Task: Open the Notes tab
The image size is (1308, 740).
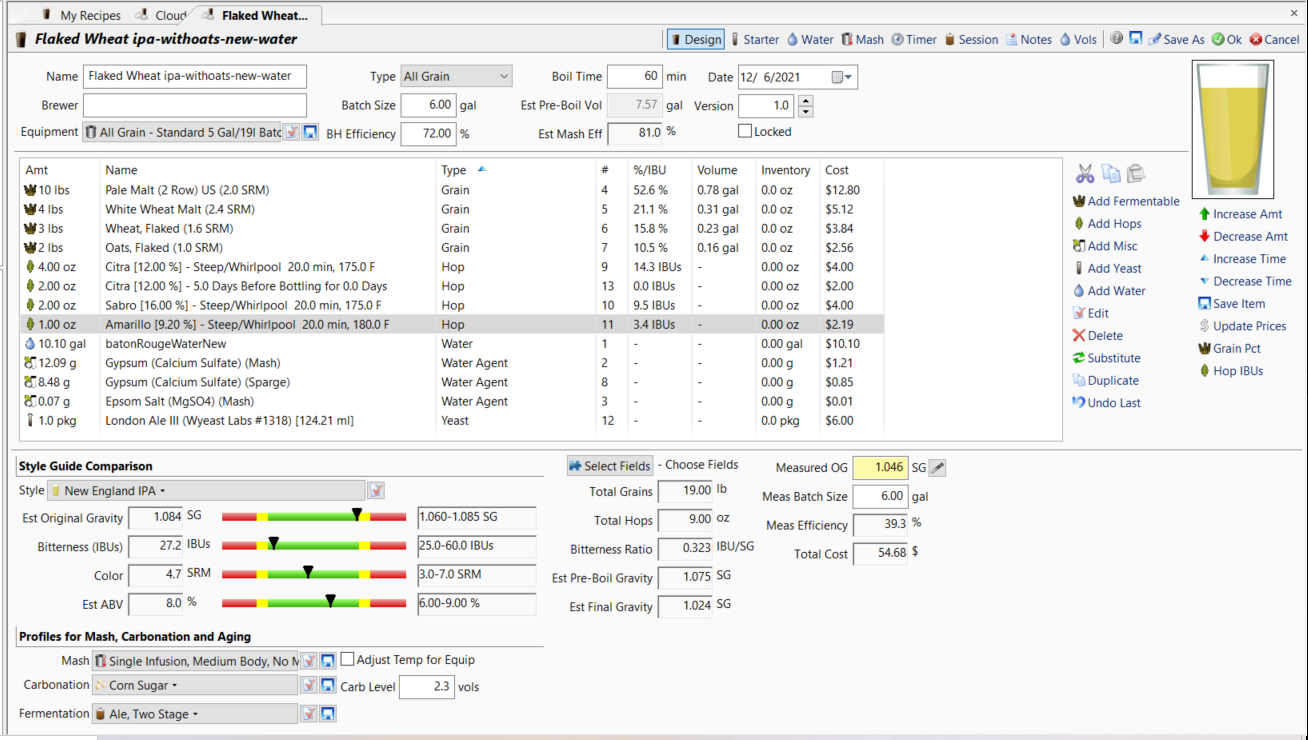Action: point(1029,39)
